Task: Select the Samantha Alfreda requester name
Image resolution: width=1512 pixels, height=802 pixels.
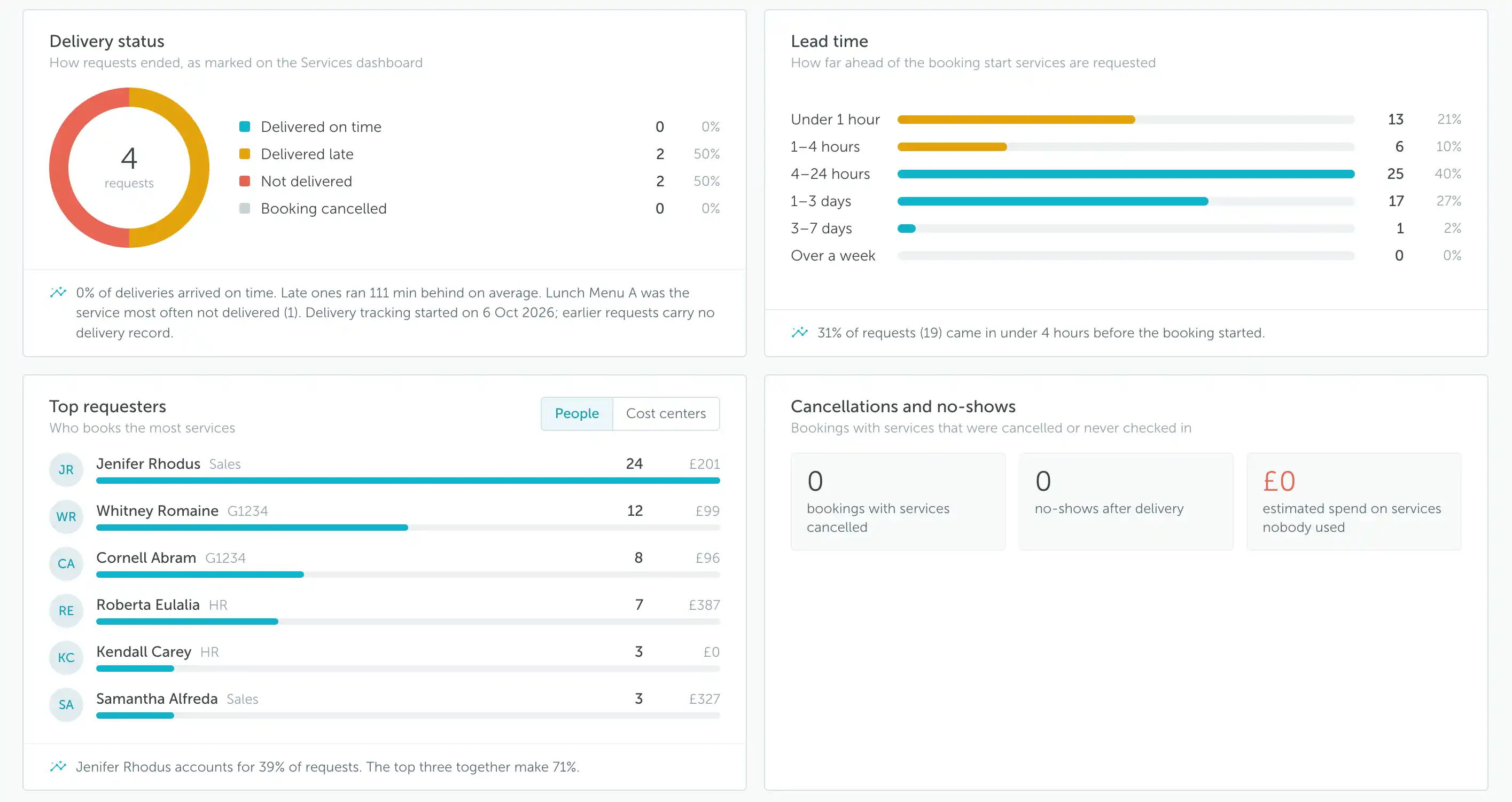Action: [x=157, y=698]
